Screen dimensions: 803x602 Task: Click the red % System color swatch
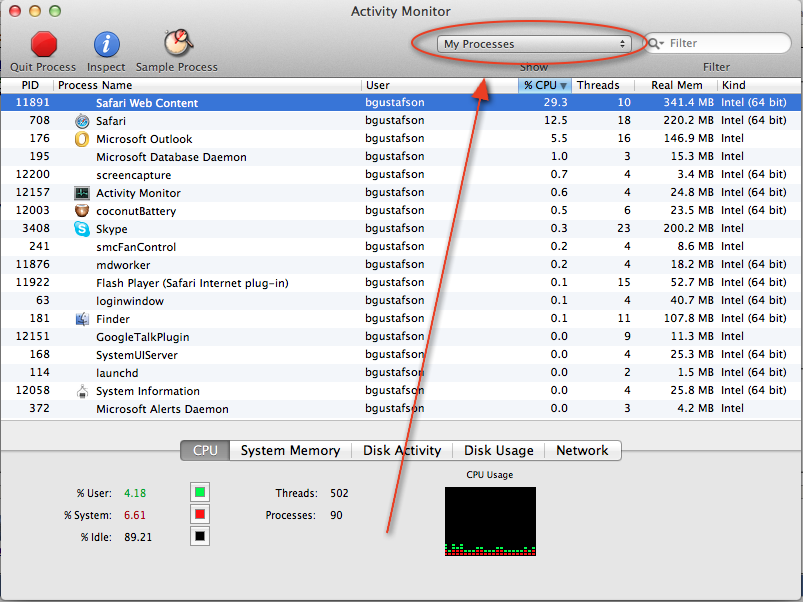click(x=200, y=514)
